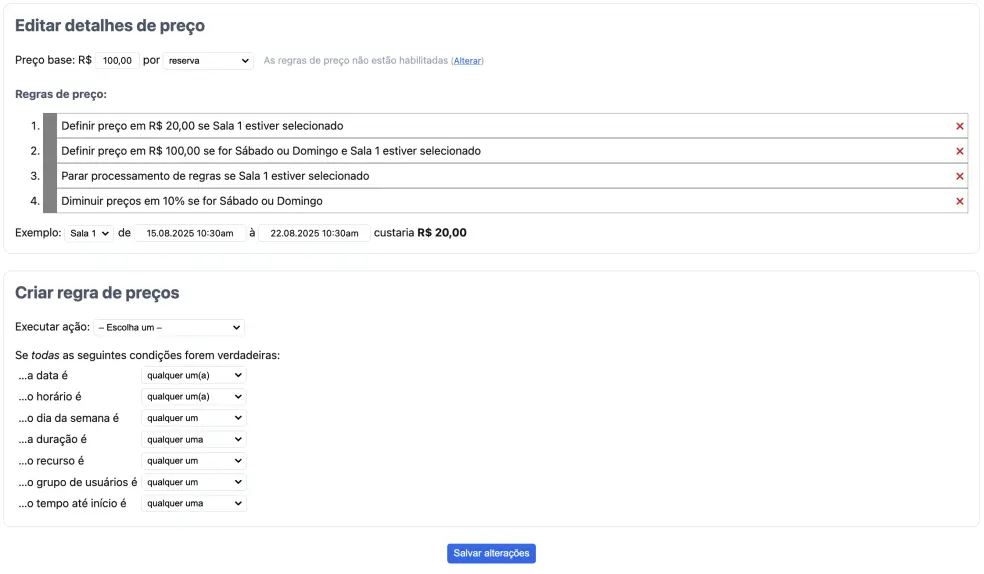Grab the gray drag handle of rule 1

point(50,125)
